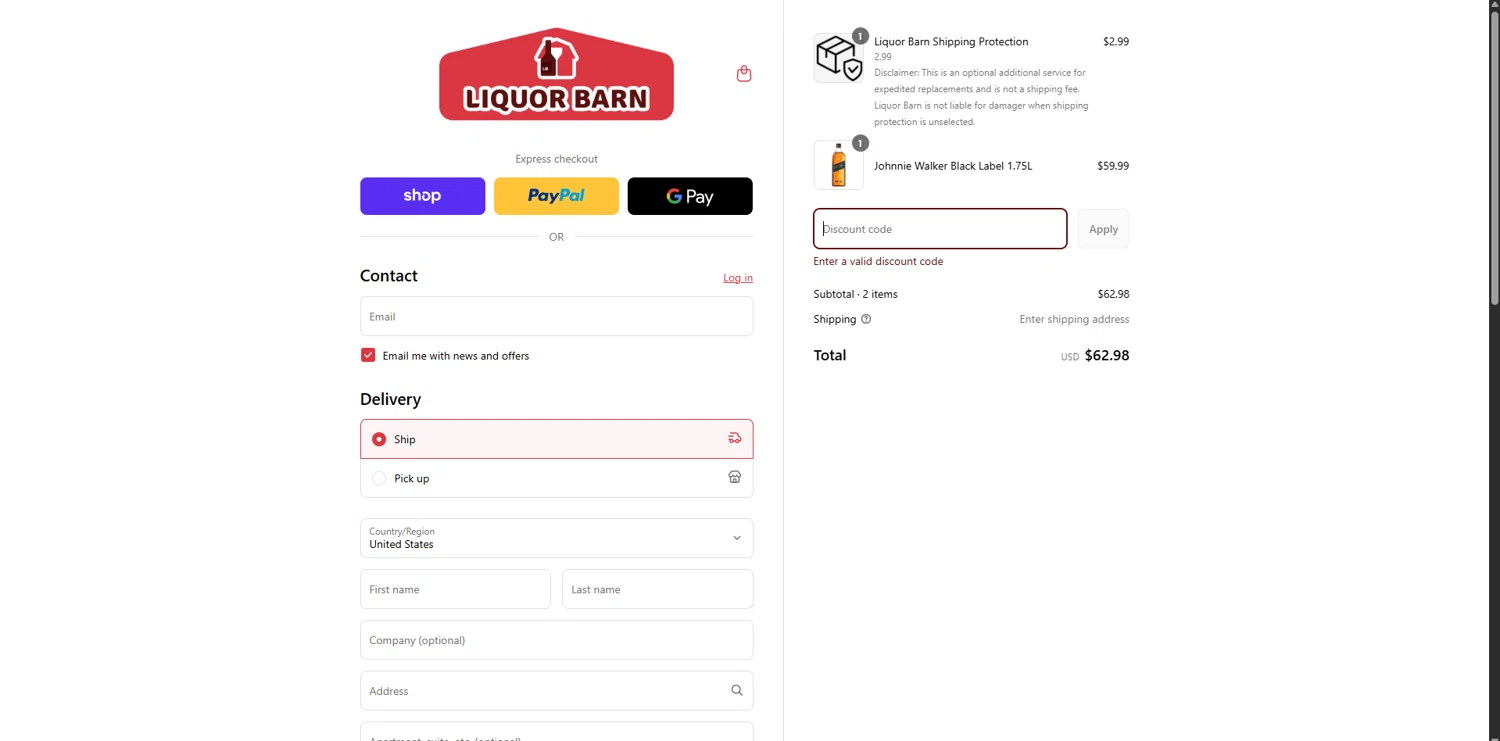Click the $2.99 shipping protection price
1500x741 pixels.
[1116, 41]
